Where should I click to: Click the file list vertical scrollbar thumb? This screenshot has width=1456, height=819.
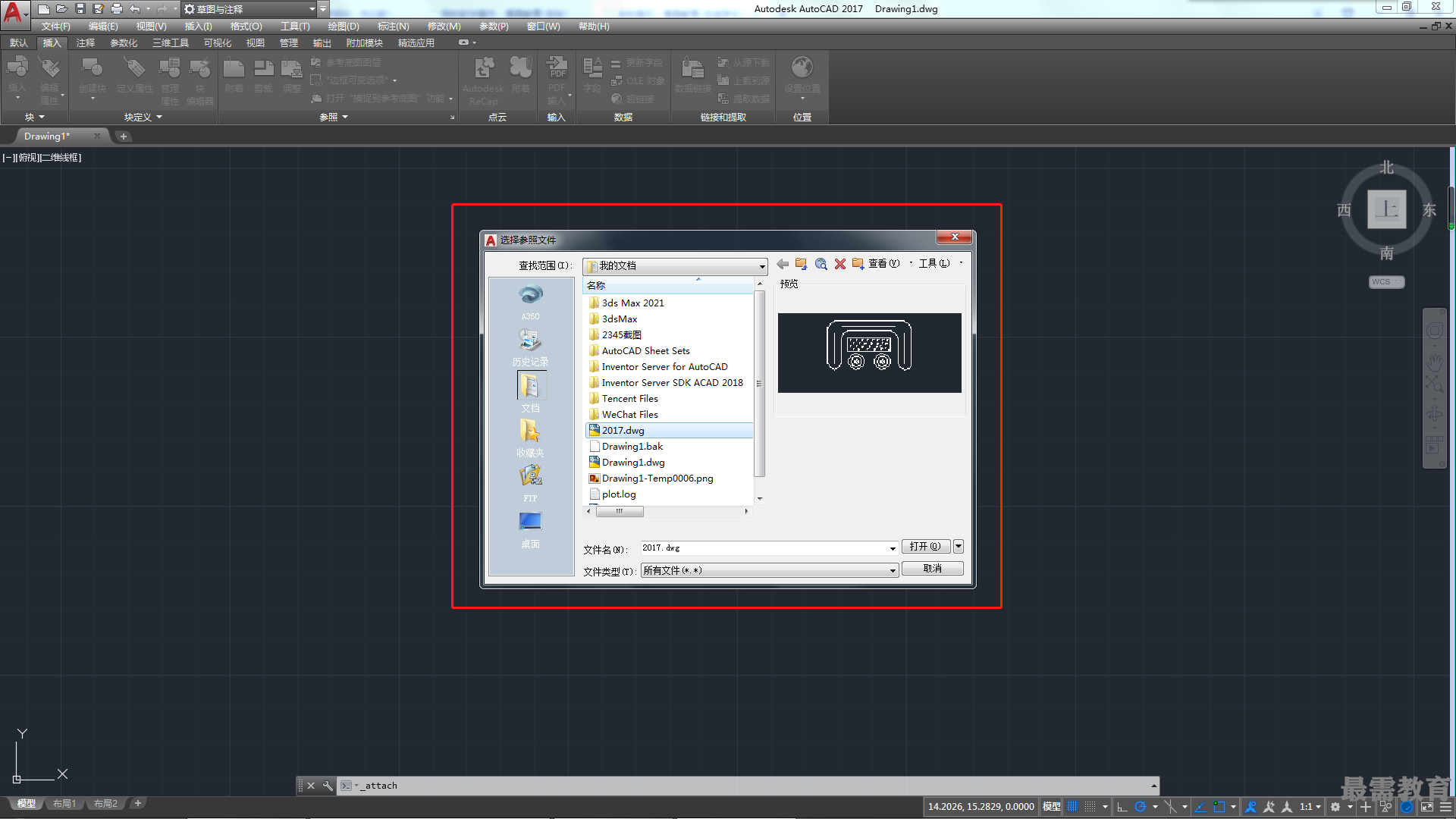[x=759, y=383]
